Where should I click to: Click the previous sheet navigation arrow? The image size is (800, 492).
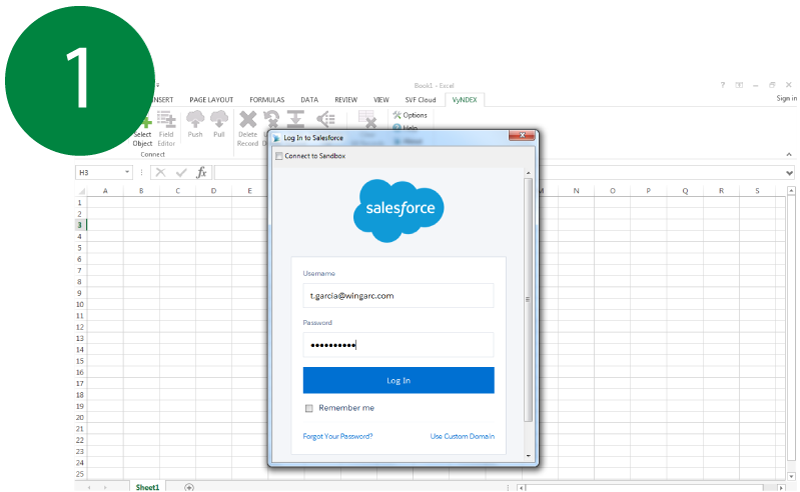tap(89, 488)
